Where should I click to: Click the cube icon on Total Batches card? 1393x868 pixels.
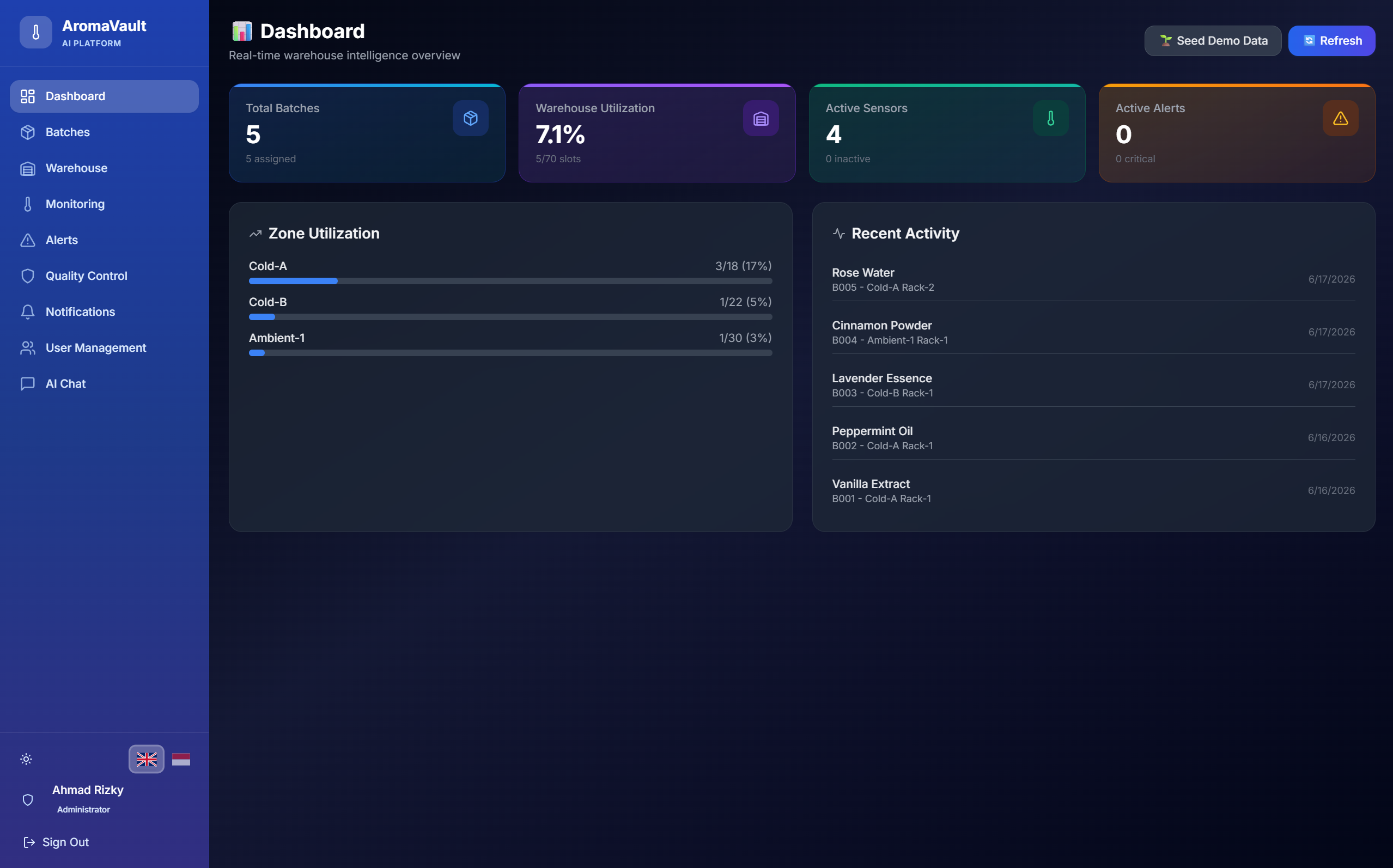470,118
